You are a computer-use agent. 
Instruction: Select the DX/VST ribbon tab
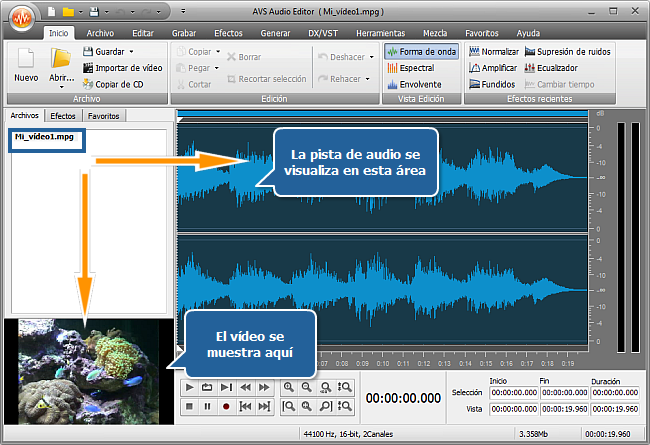[x=323, y=33]
